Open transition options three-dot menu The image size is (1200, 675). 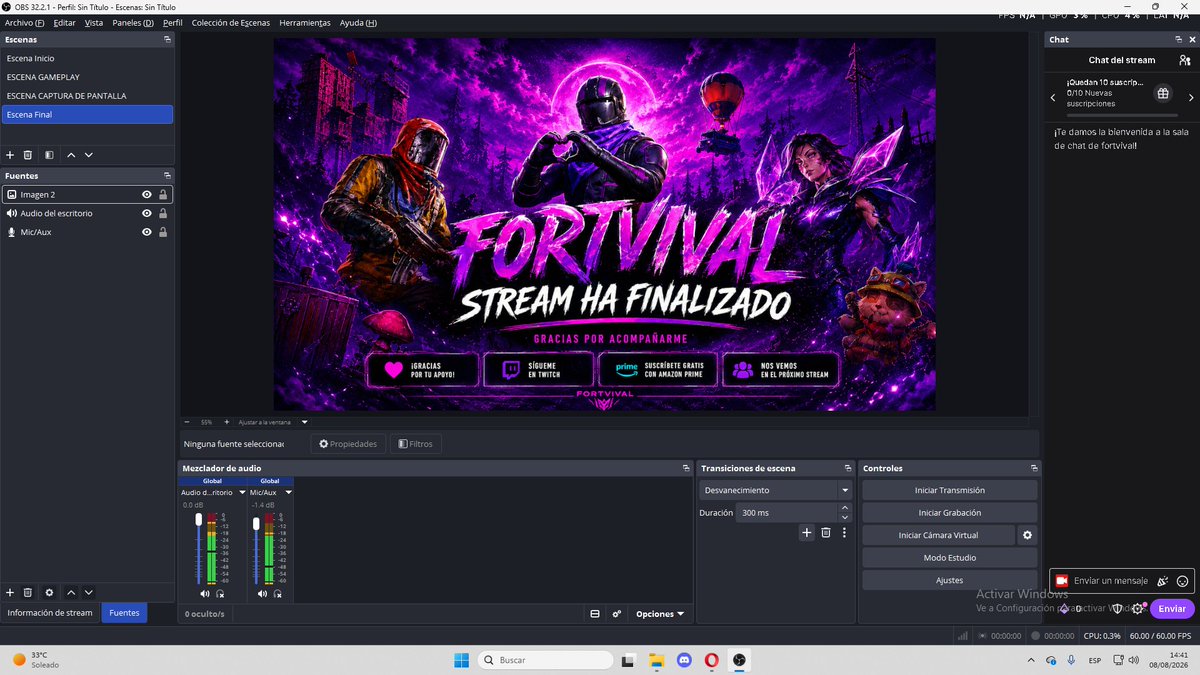[844, 533]
